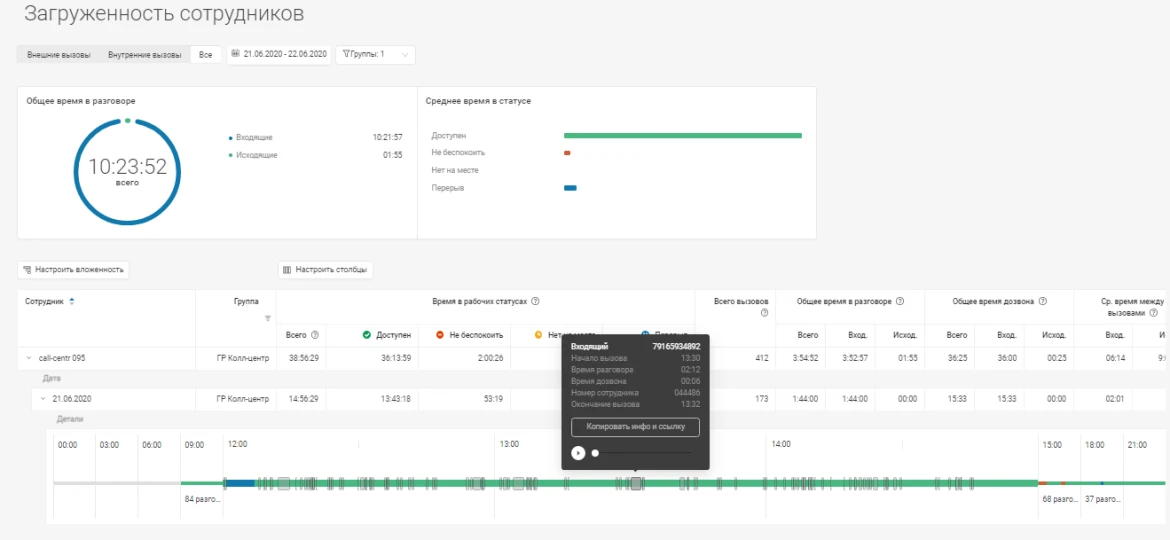Viewport: 1170px width, 540px height.
Task: Click help icon next to "Всего" status column
Action: tap(315, 335)
